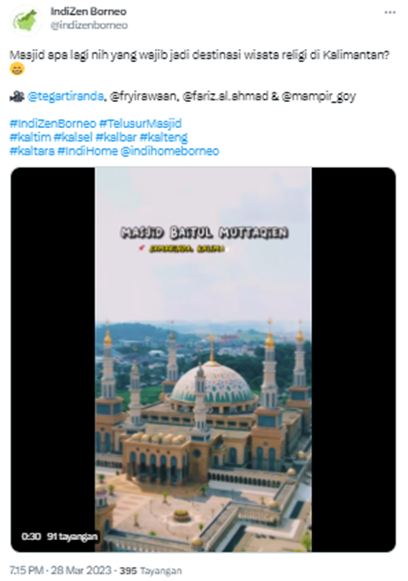Viewport: 408px width, 581px height.
Task: Click the IndiZen Borneo display name
Action: (x=89, y=11)
